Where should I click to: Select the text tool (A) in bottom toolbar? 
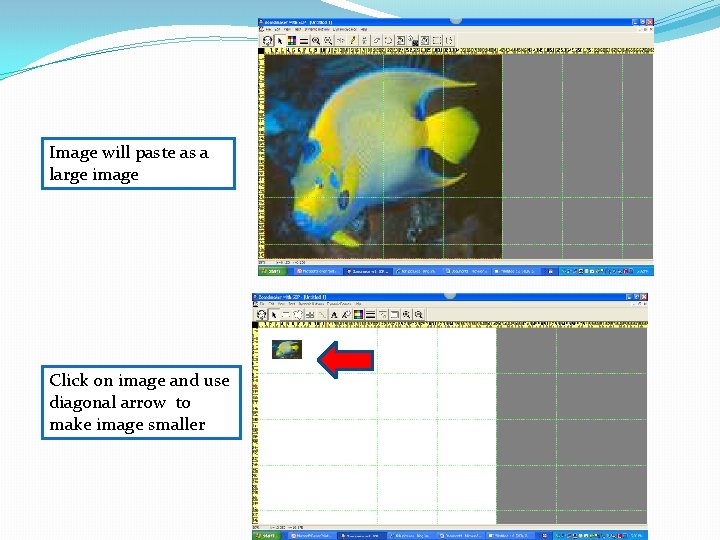pos(334,315)
